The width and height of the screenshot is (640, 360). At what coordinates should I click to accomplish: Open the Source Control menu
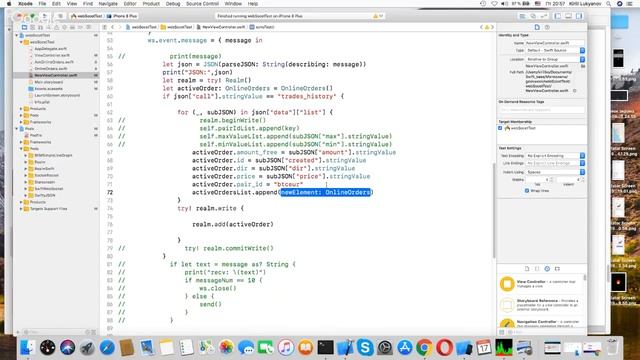(202, 4)
